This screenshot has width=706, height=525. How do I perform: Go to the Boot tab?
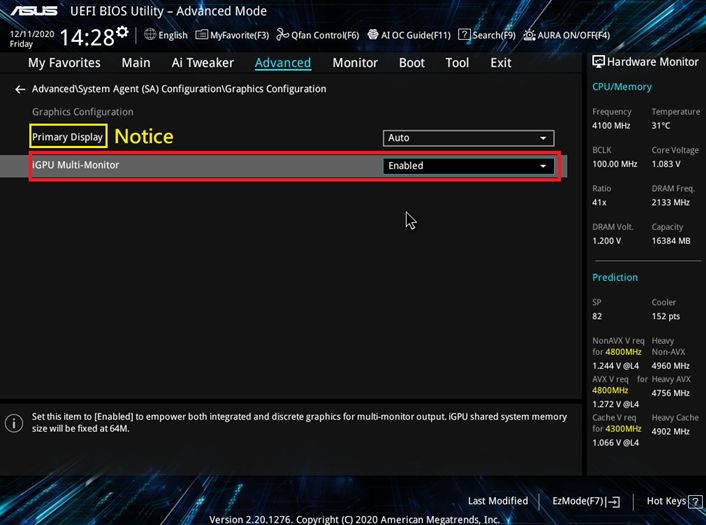412,63
